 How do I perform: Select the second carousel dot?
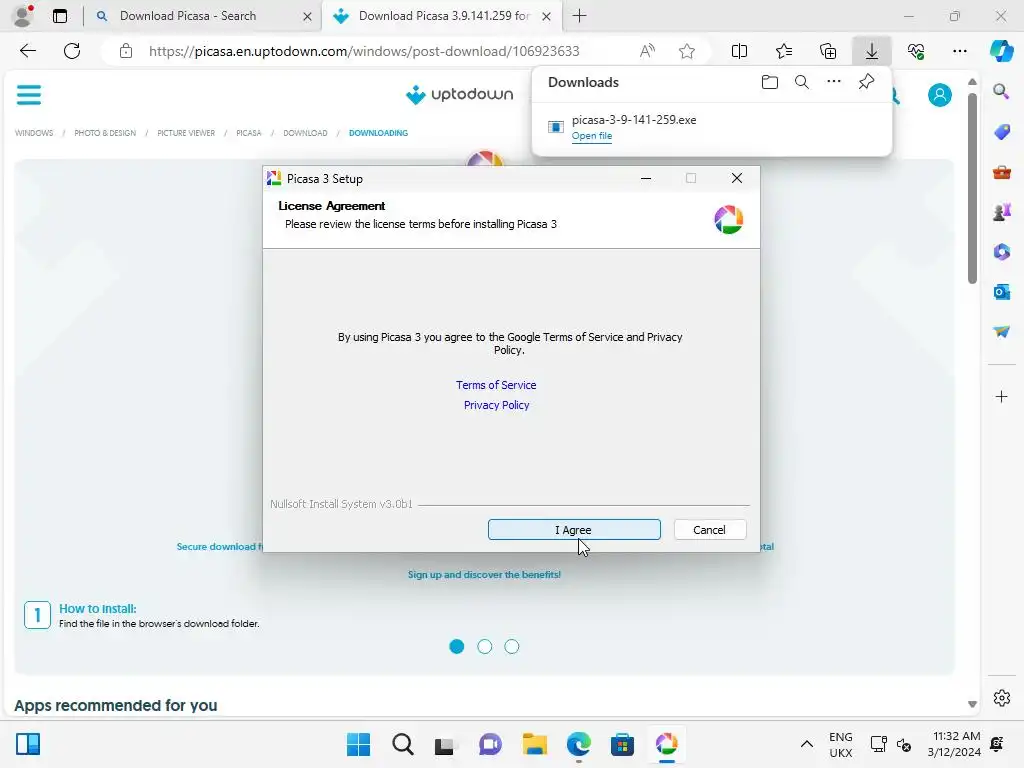(x=485, y=647)
